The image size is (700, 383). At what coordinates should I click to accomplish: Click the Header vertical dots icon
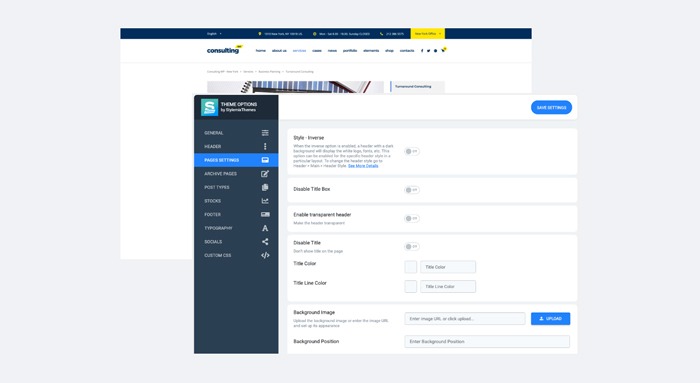(265, 146)
